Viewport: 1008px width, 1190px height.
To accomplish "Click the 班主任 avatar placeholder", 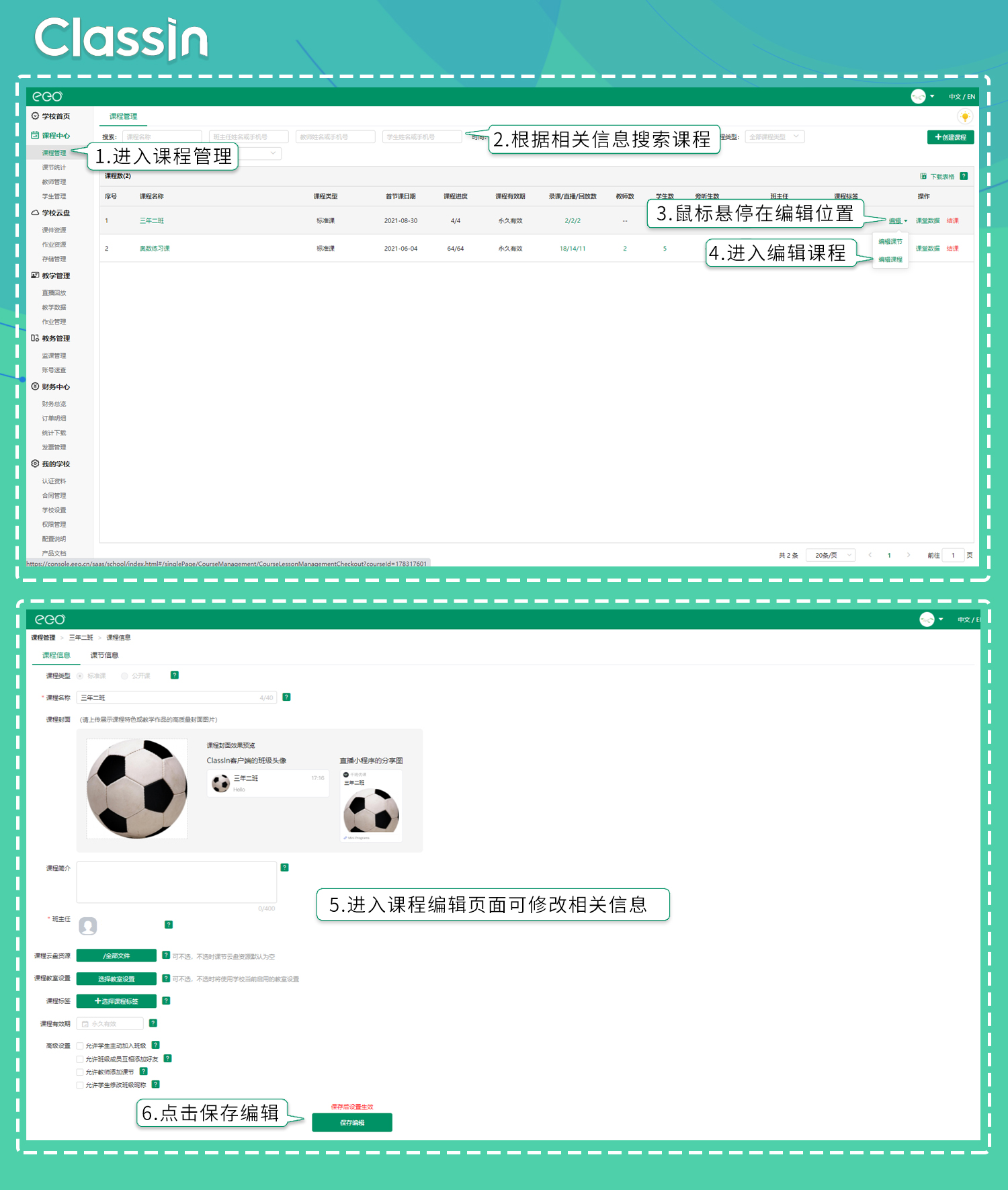I will (88, 926).
